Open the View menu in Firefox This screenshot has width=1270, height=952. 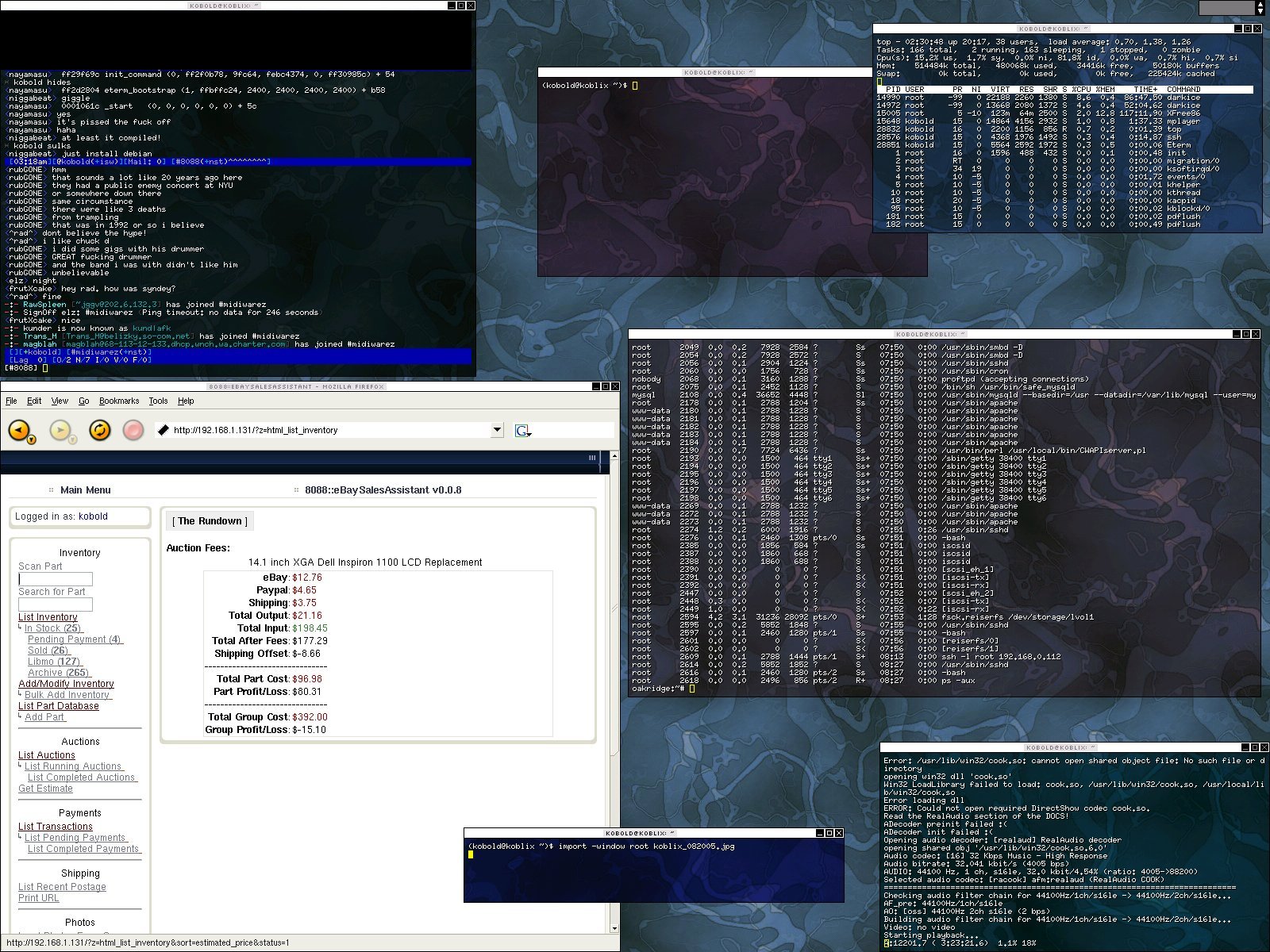pyautogui.click(x=60, y=401)
